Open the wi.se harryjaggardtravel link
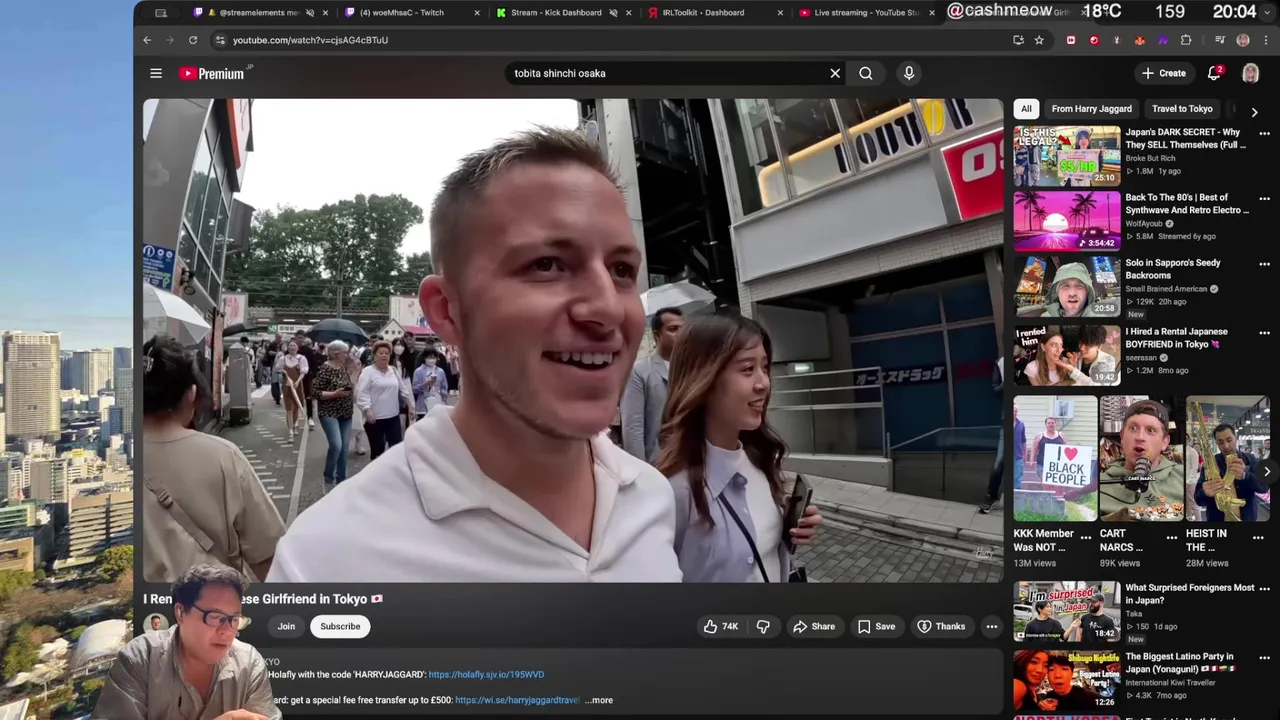The image size is (1280, 720). [517, 700]
